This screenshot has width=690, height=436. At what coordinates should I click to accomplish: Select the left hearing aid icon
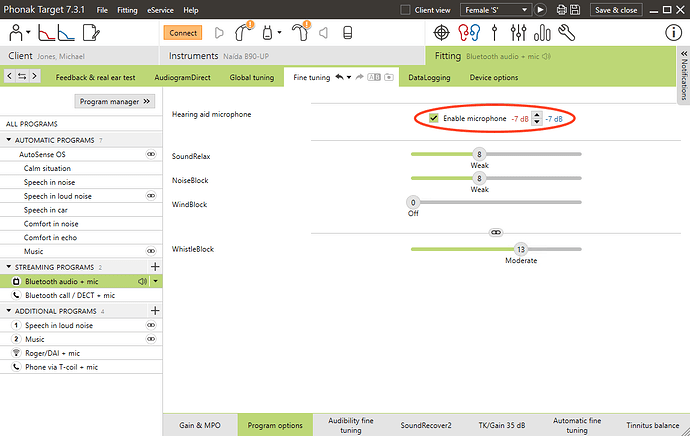coord(242,32)
